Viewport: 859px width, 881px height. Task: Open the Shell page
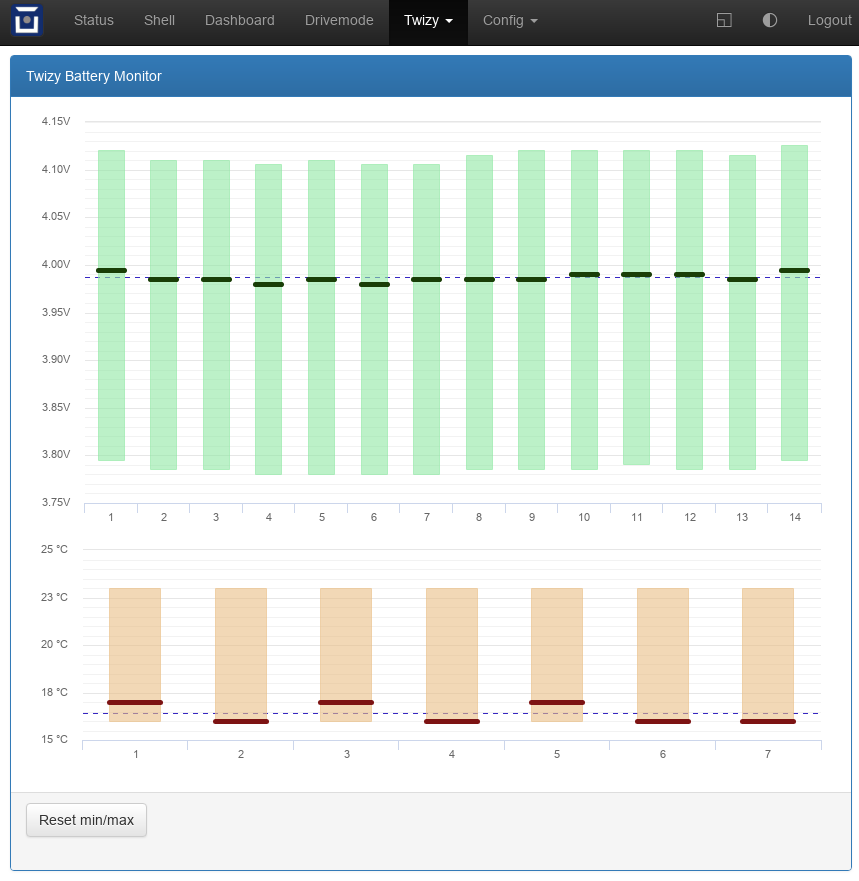click(159, 21)
